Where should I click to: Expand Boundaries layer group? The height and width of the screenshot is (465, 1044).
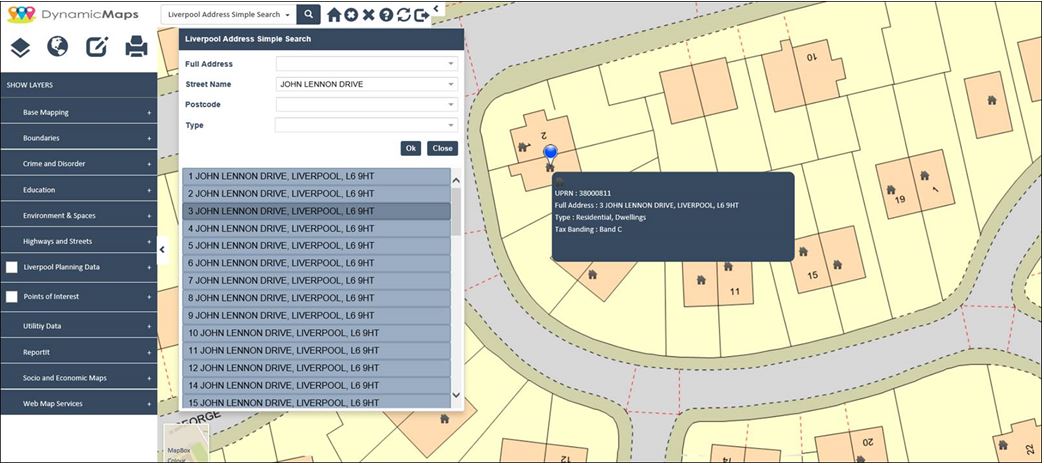coord(79,138)
